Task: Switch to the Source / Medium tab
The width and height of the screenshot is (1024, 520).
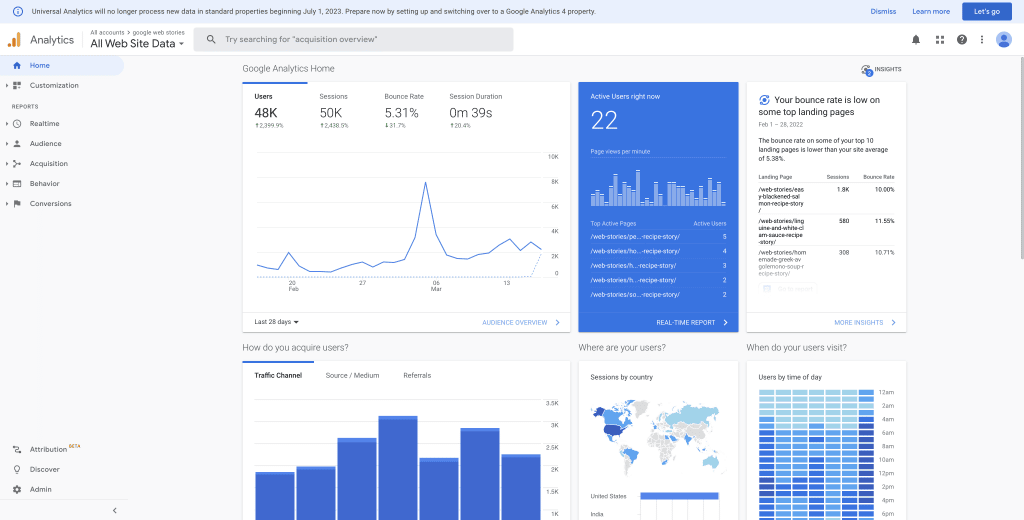Action: [353, 376]
